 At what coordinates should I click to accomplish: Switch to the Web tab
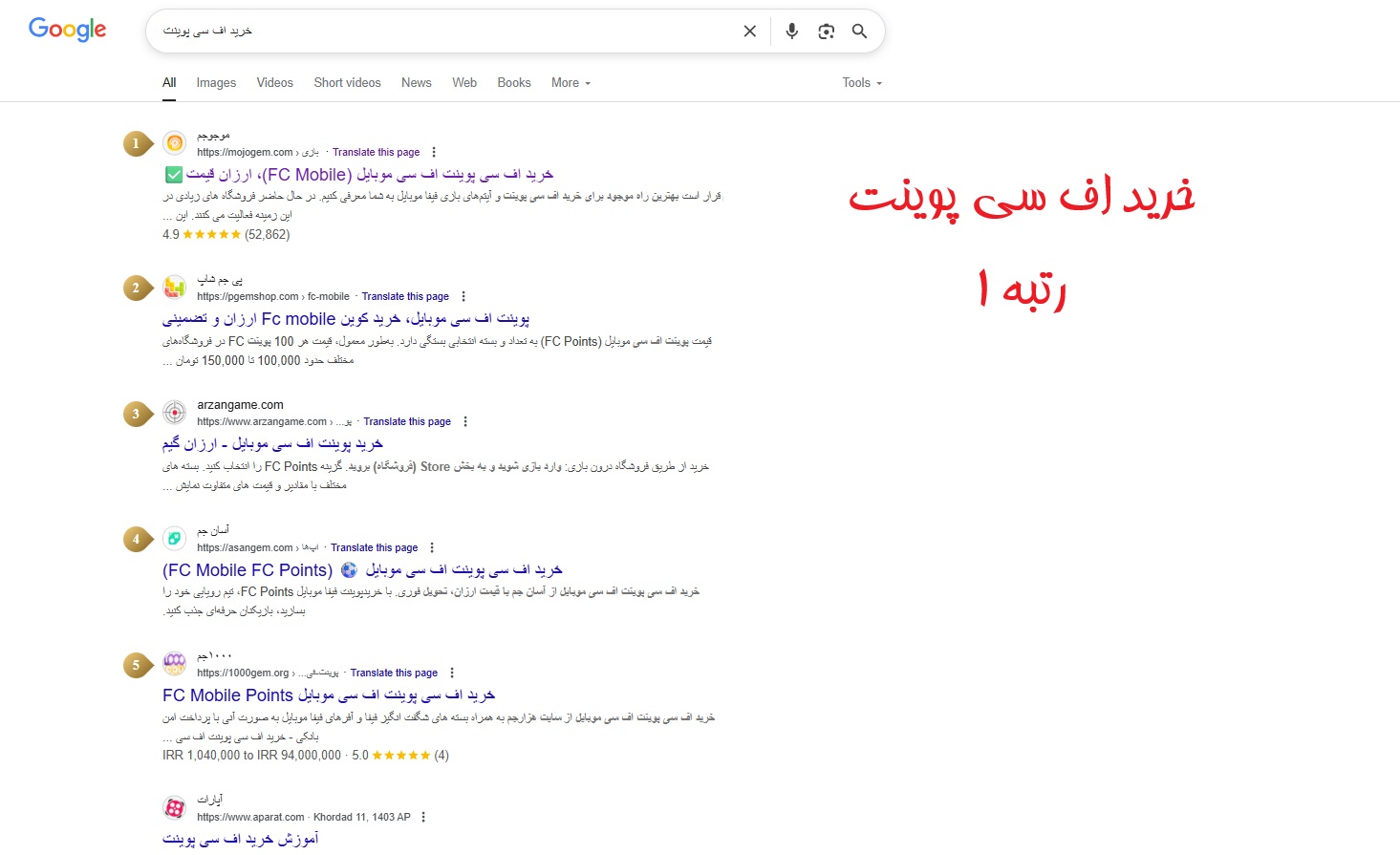[464, 83]
